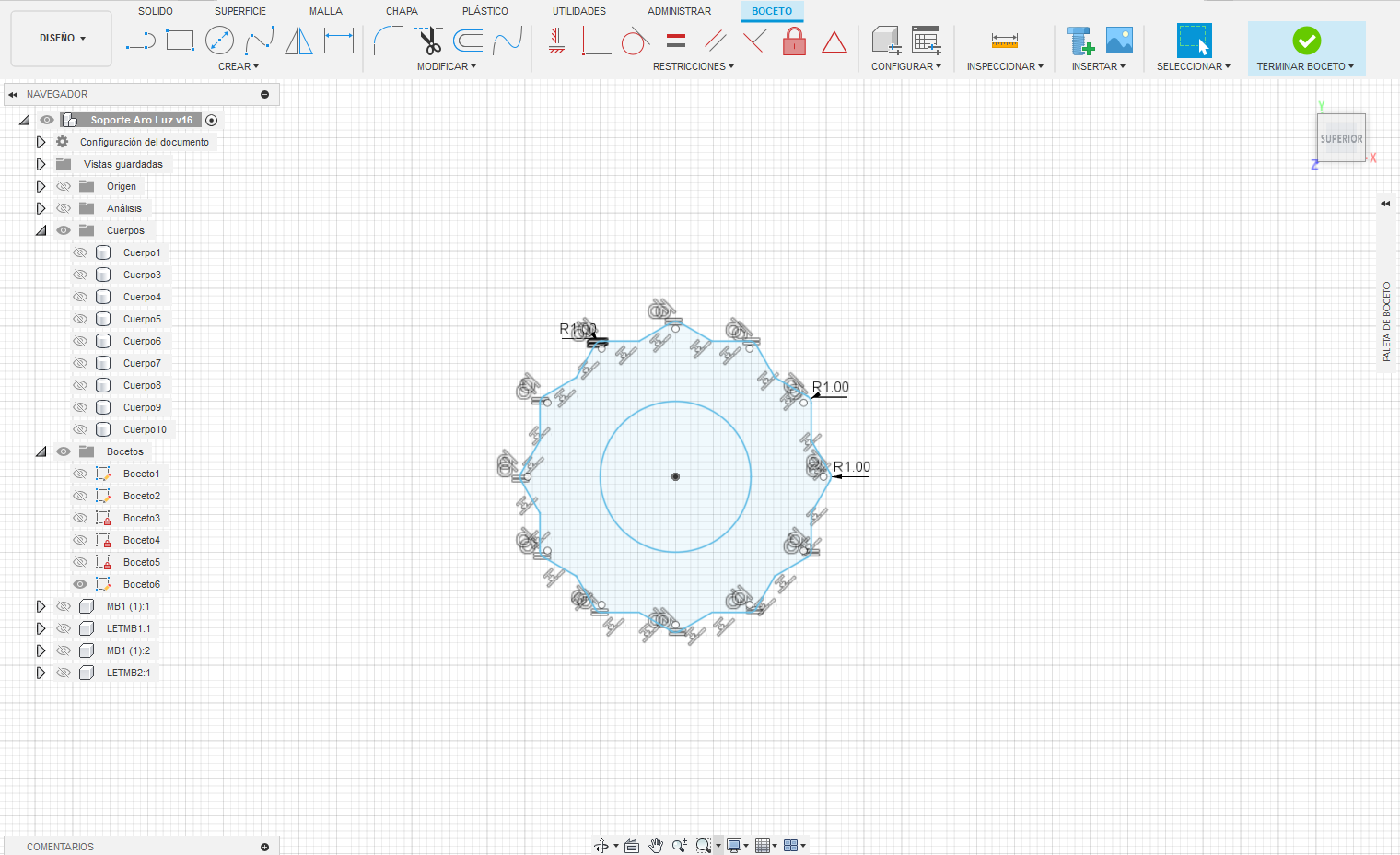Select the Mirror sketch tool
The image size is (1400, 855).
point(298,41)
